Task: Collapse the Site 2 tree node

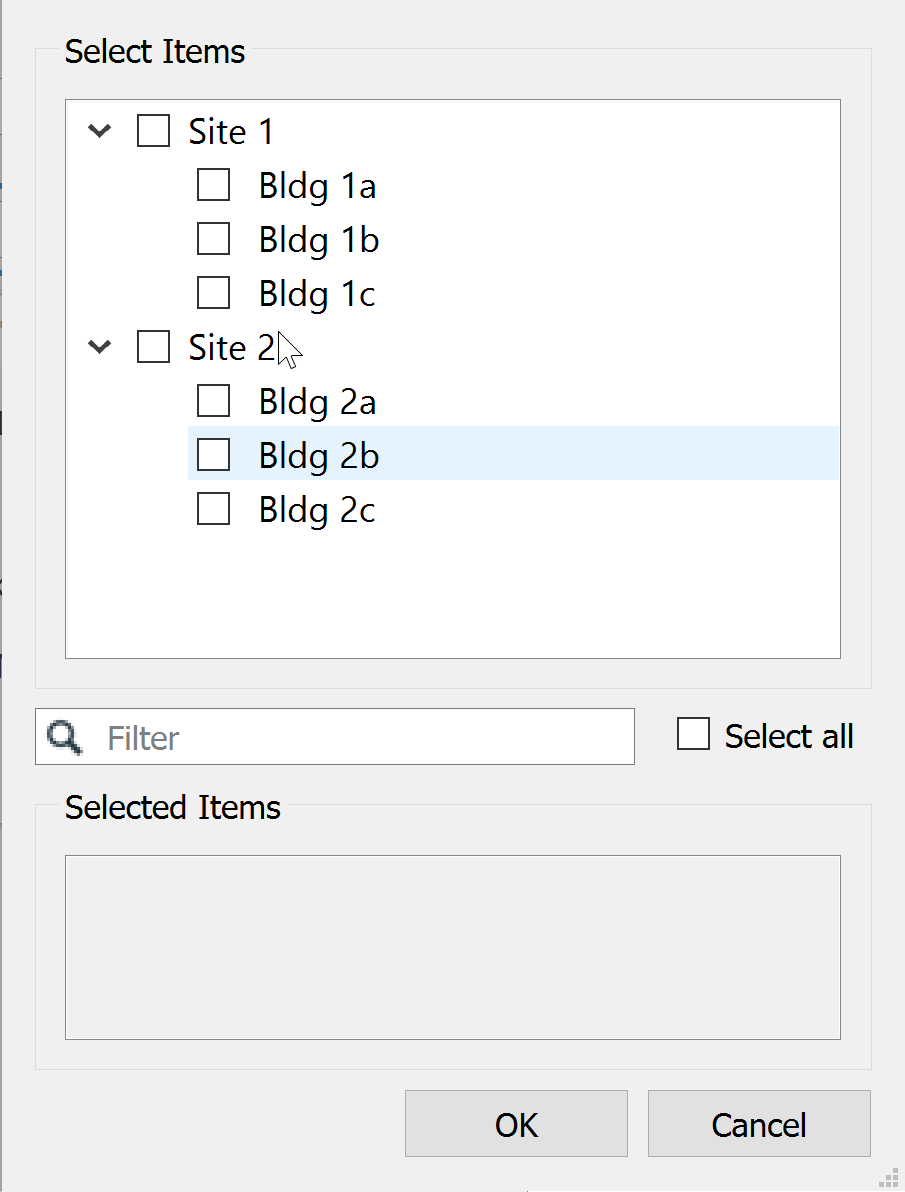Action: point(100,347)
